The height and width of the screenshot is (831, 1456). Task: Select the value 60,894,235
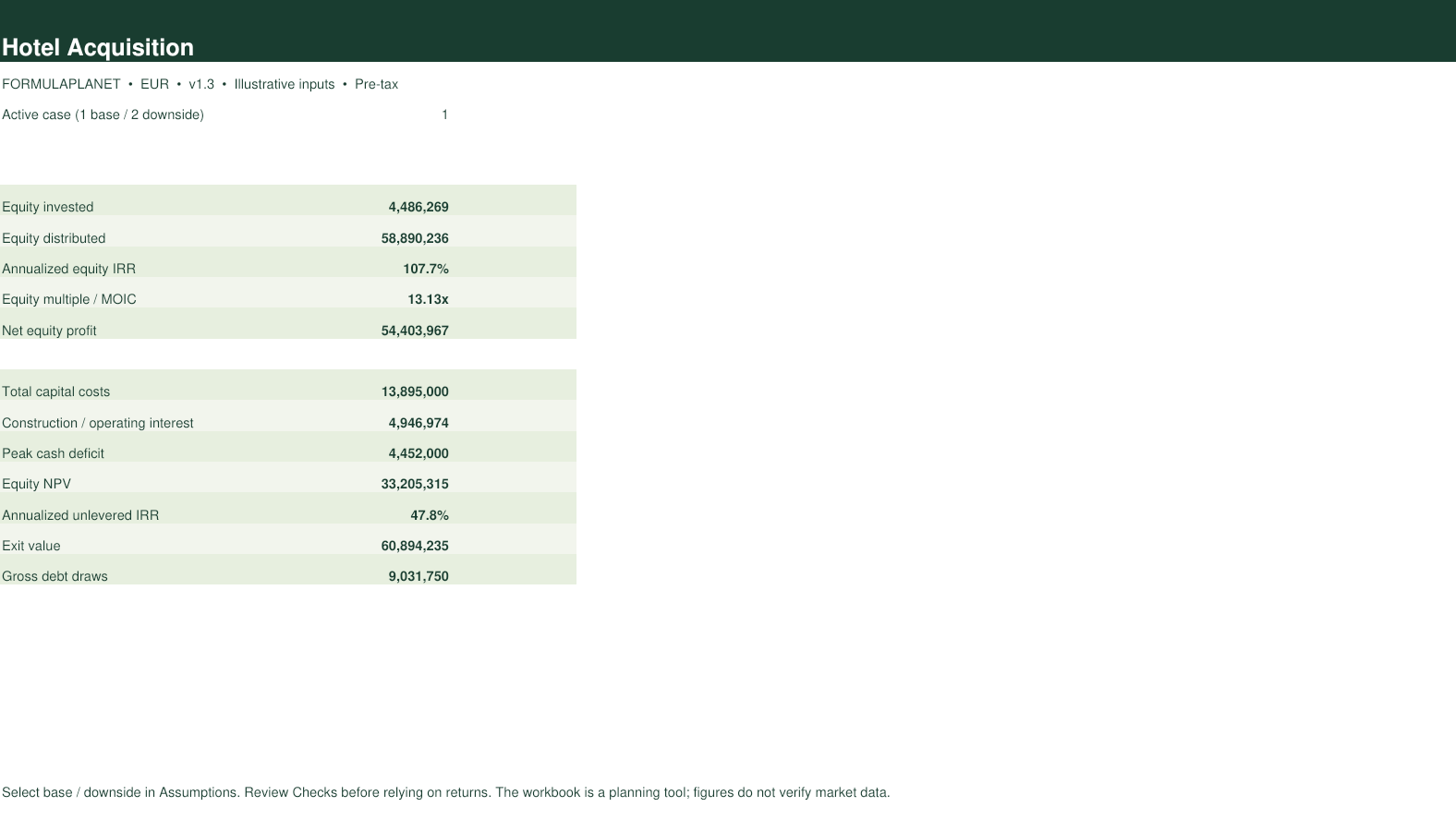click(415, 546)
